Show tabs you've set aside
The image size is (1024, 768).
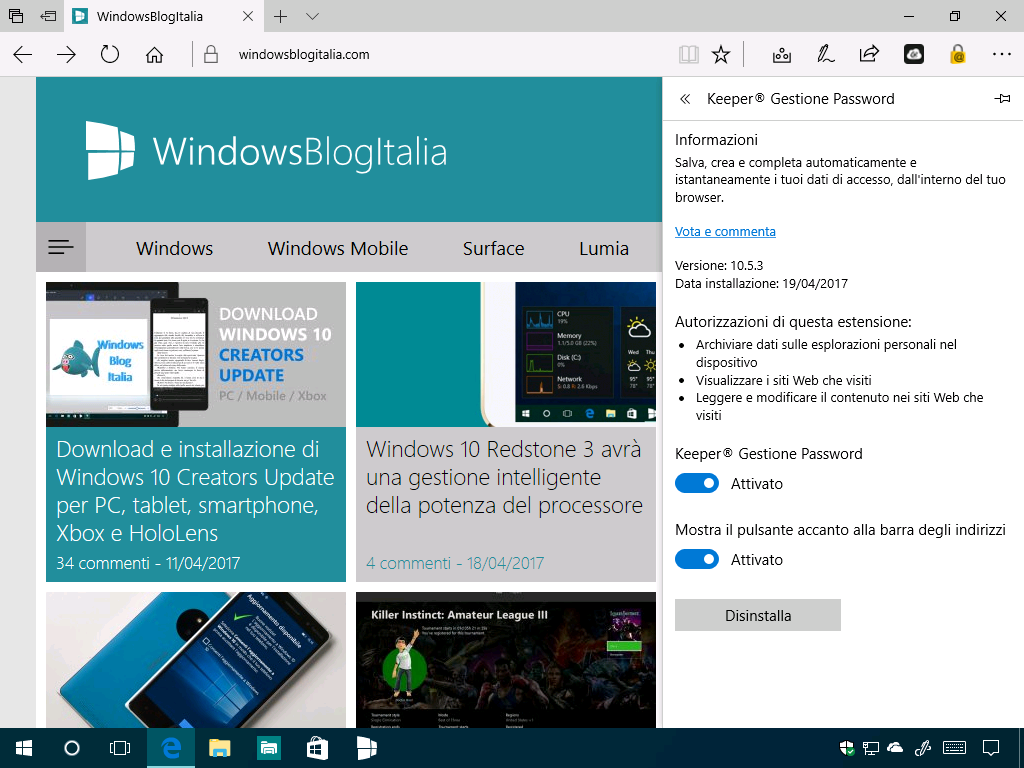coord(16,16)
